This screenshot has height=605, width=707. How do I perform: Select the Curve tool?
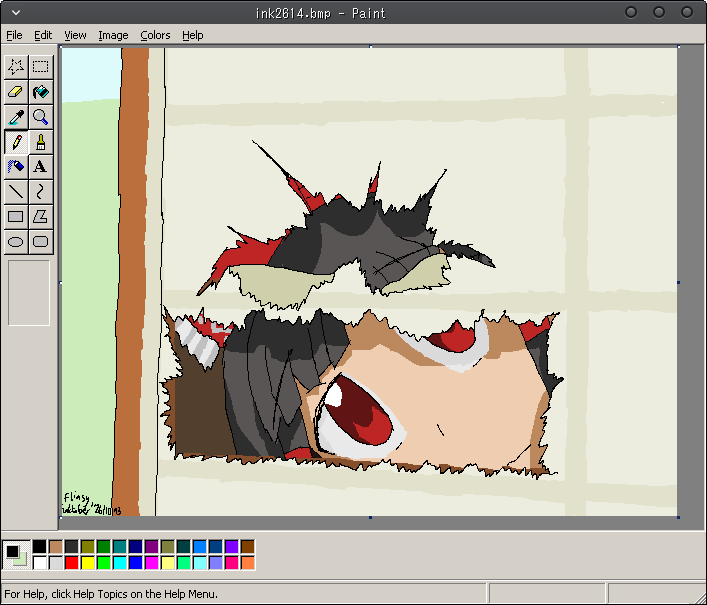pyautogui.click(x=41, y=192)
